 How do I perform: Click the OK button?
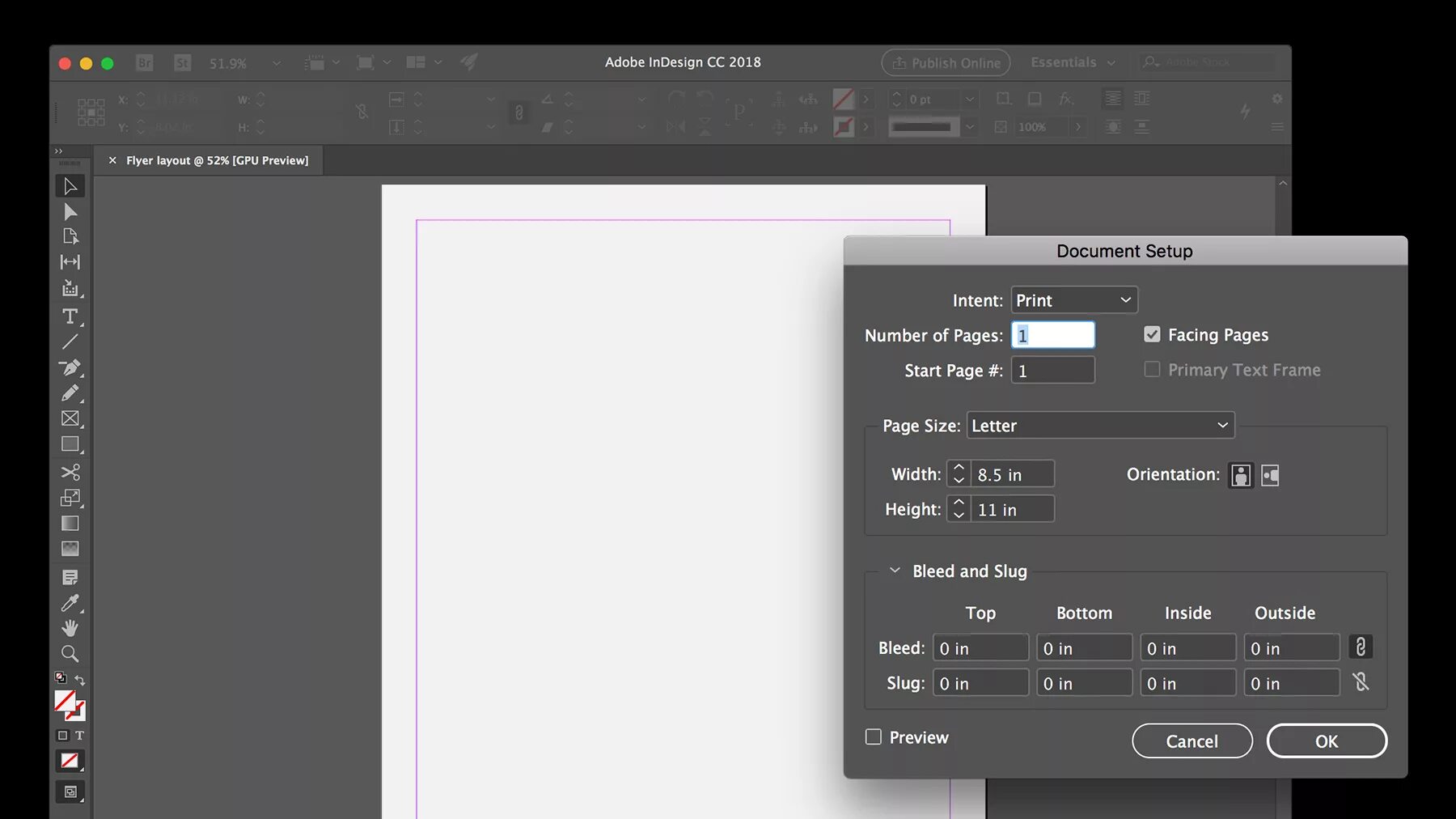(1327, 740)
